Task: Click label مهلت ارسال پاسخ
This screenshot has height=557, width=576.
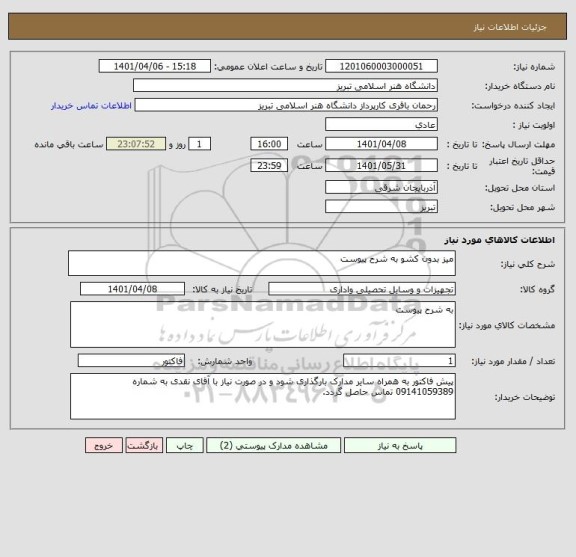Action: click(518, 145)
